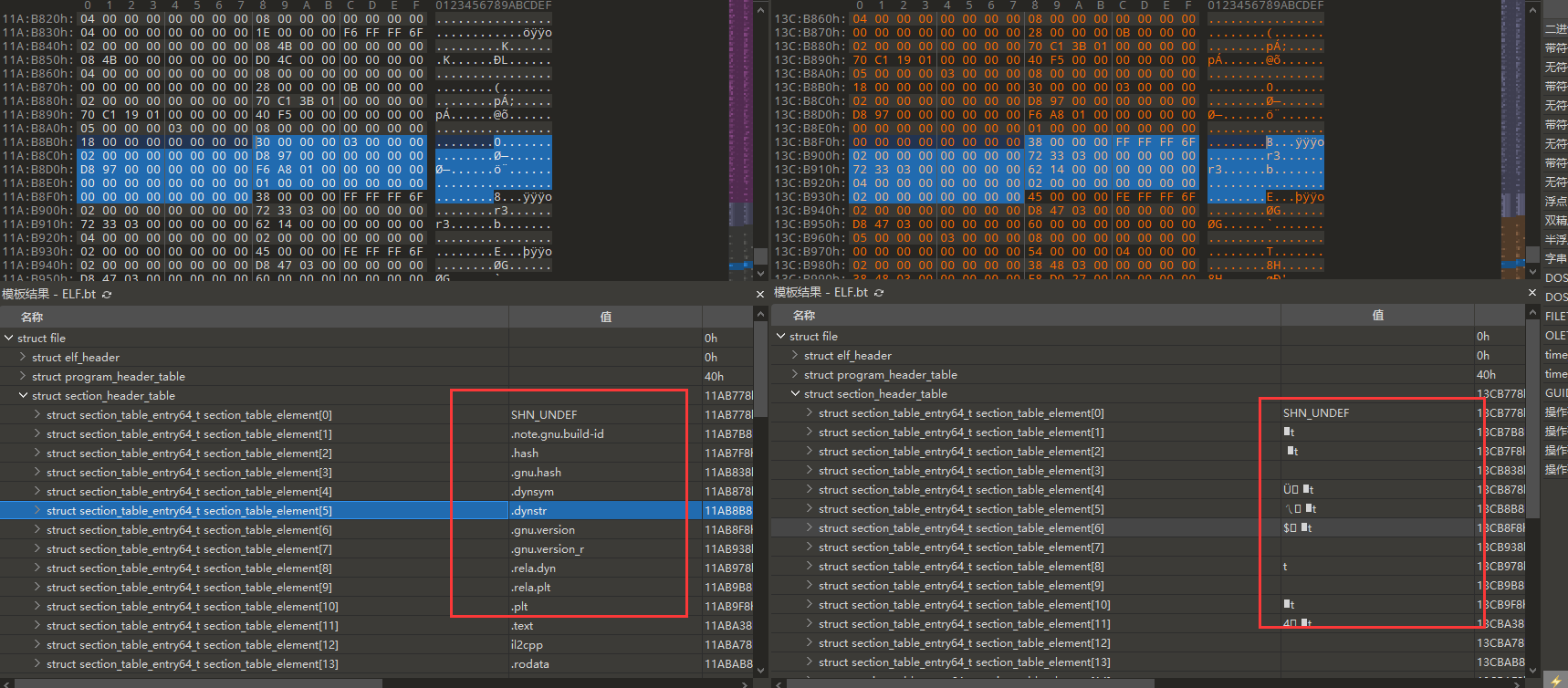Expand section_table_element[10] in left pane
Image resolution: width=1568 pixels, height=688 pixels.
click(x=37, y=607)
